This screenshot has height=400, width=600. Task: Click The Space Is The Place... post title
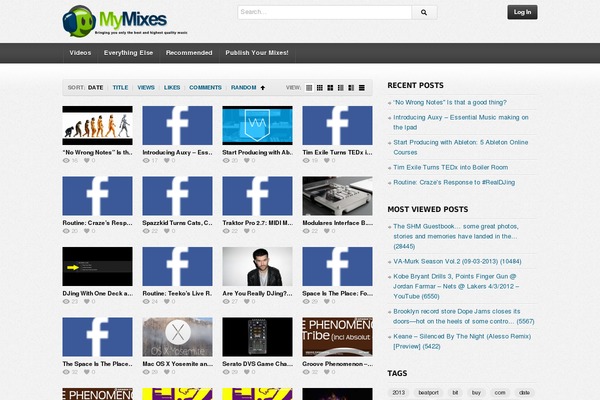click(98, 364)
